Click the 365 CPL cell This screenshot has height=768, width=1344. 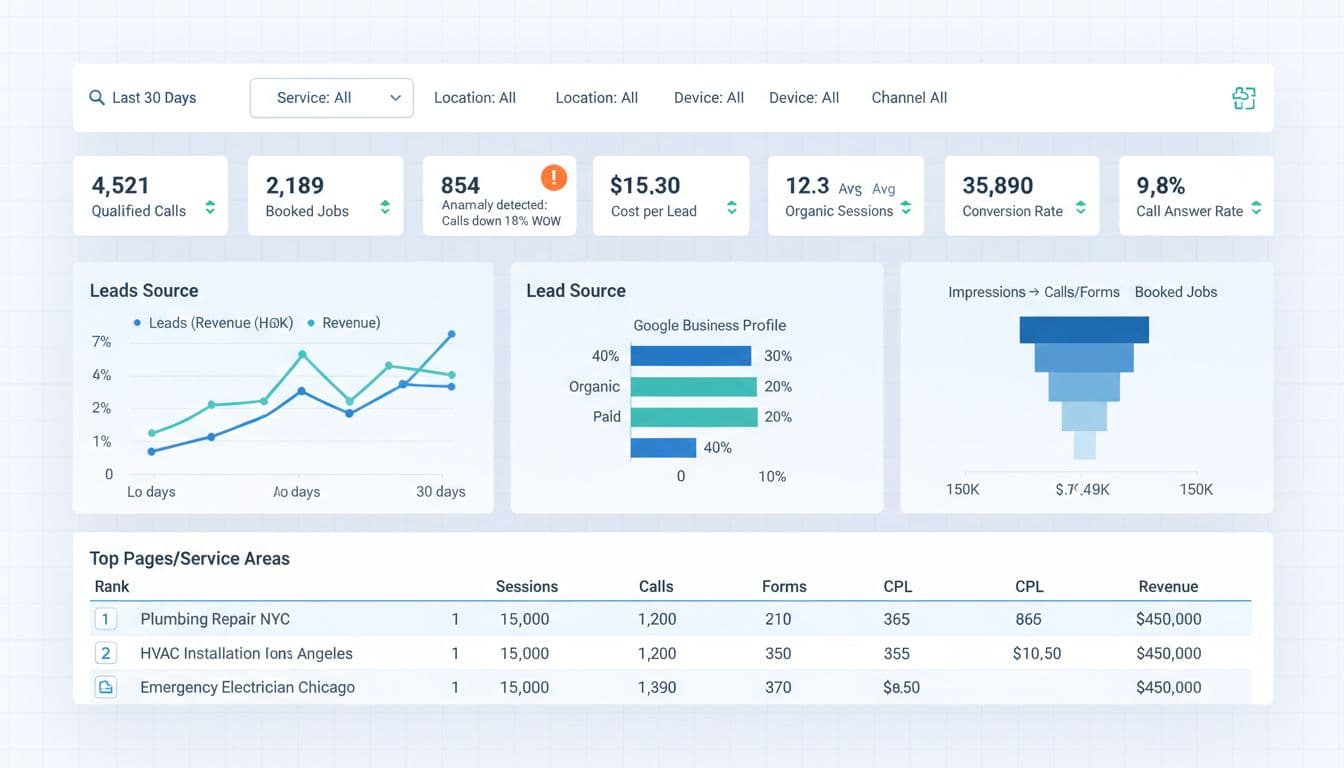click(x=897, y=619)
